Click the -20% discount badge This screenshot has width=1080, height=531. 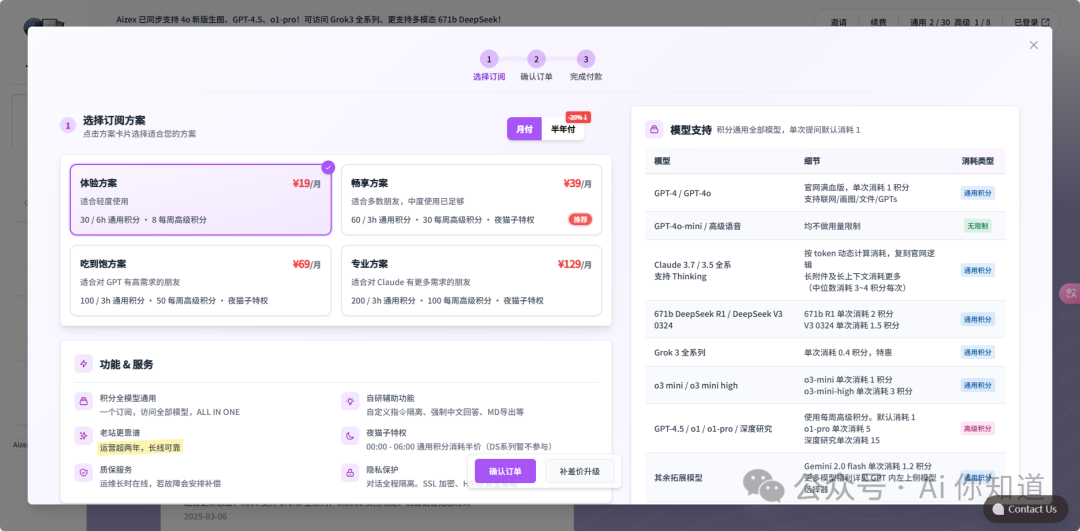577,117
